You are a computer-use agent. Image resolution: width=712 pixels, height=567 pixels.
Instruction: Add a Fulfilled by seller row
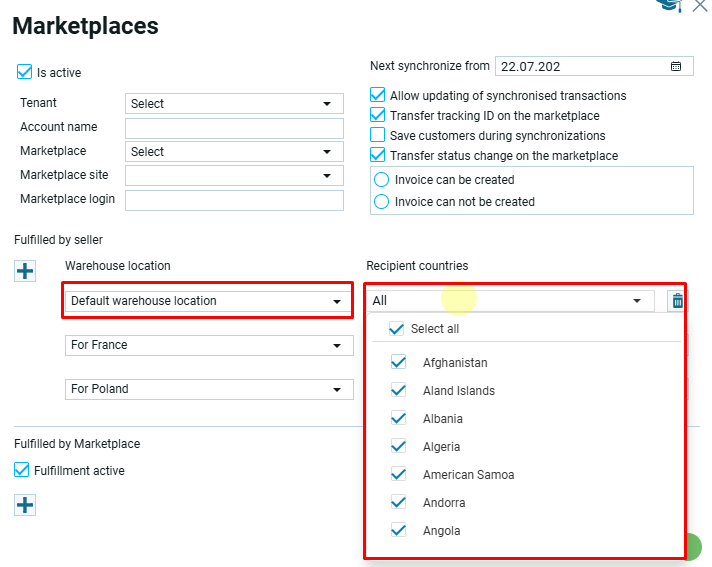tap(25, 270)
